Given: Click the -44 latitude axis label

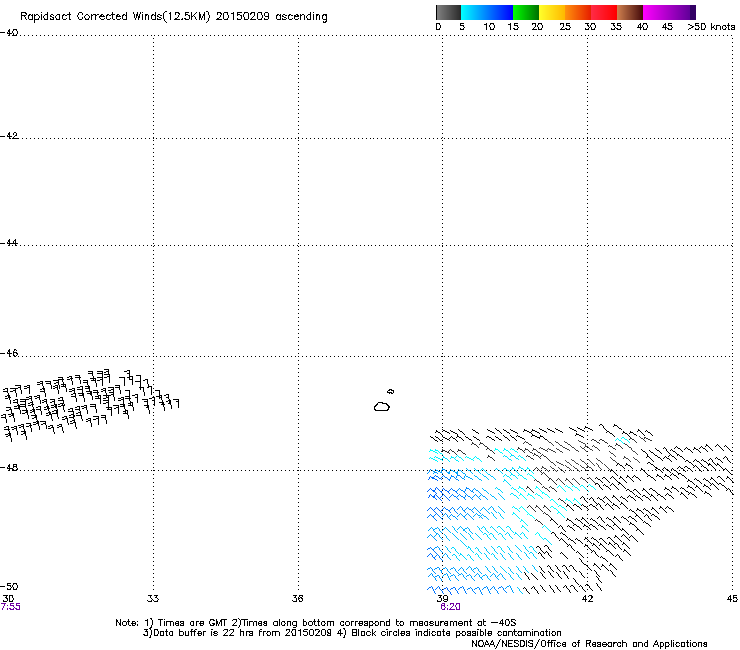Looking at the screenshot, I should pos(9,243).
